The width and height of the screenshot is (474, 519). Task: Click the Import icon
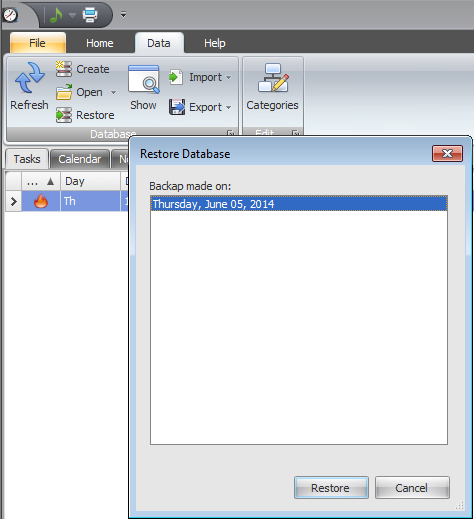click(176, 77)
